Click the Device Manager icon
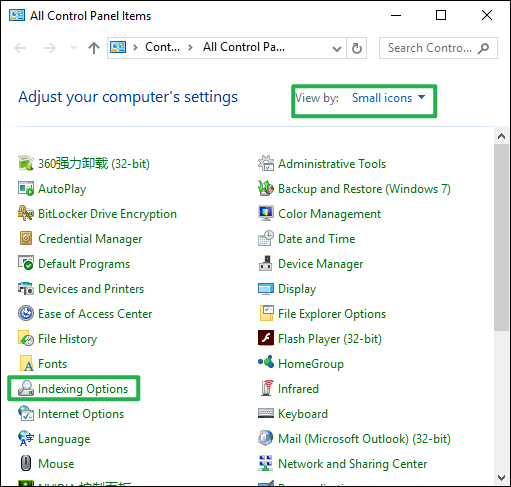 (266, 264)
